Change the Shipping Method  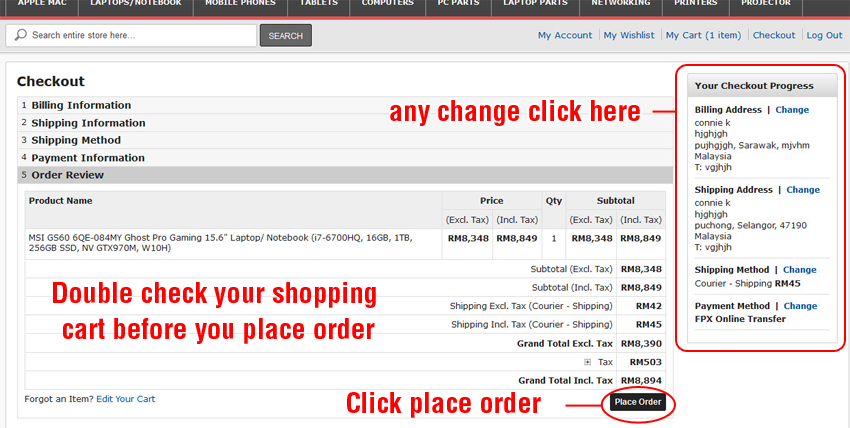(800, 270)
